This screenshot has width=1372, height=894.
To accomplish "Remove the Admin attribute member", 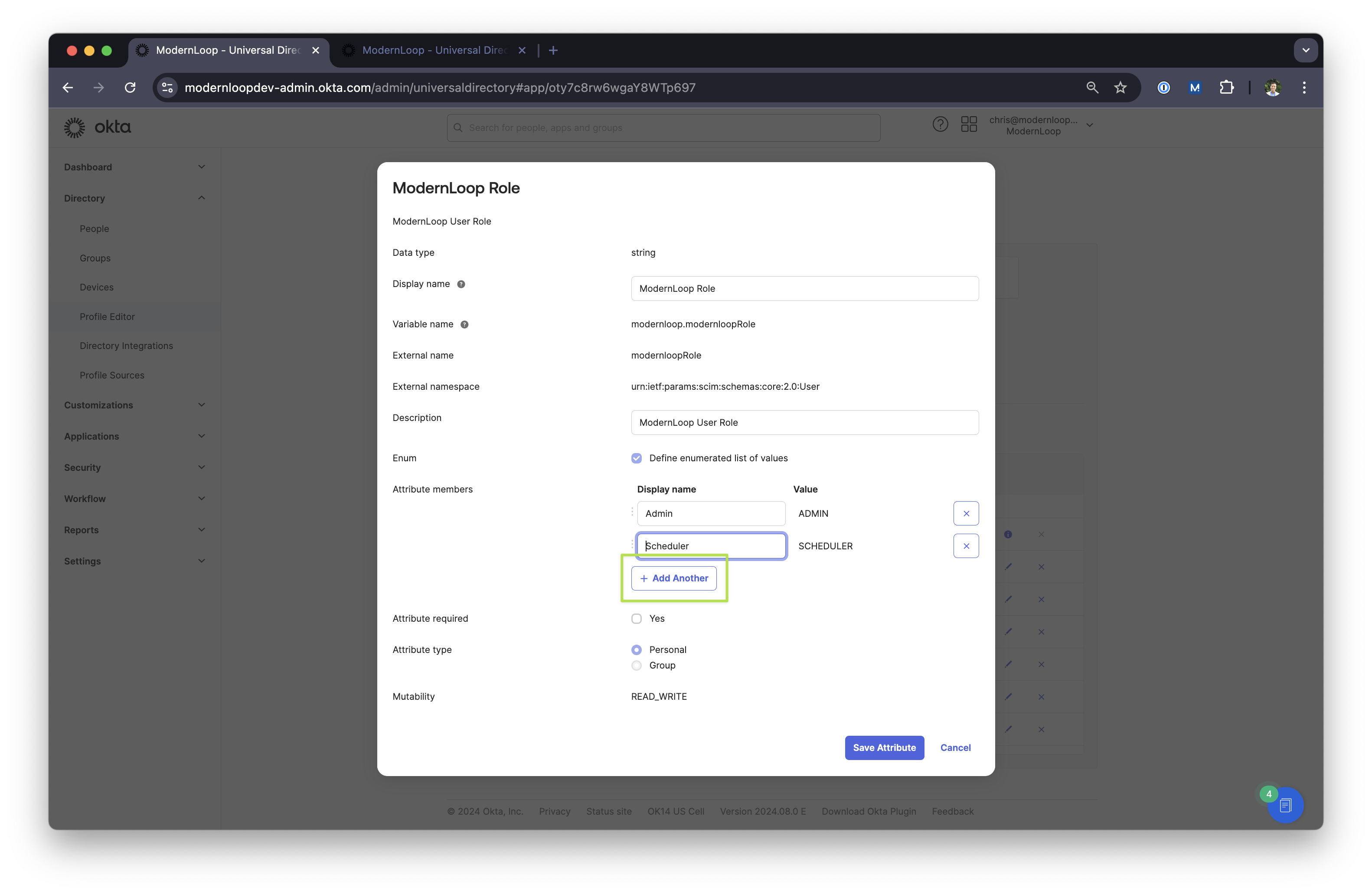I will (x=966, y=514).
